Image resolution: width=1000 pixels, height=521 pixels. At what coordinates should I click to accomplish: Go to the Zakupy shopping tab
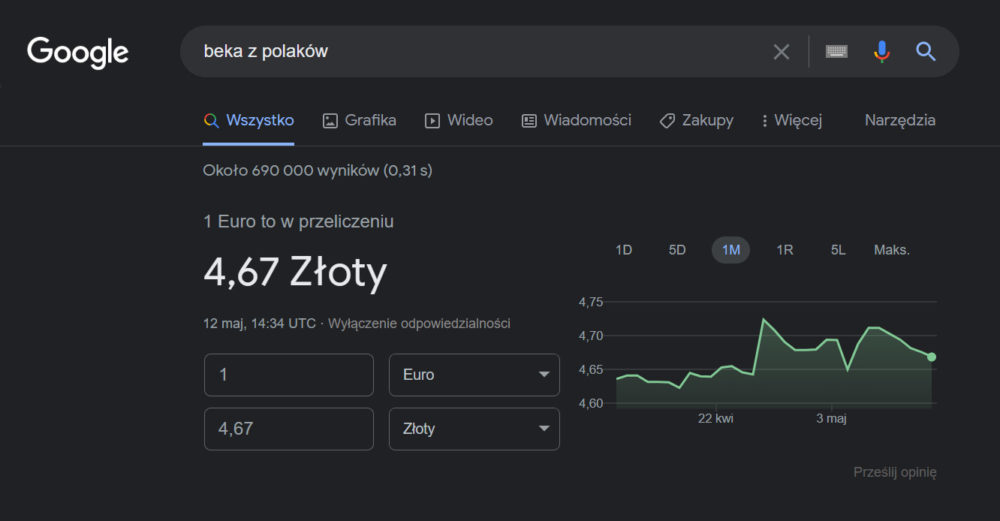(x=696, y=121)
